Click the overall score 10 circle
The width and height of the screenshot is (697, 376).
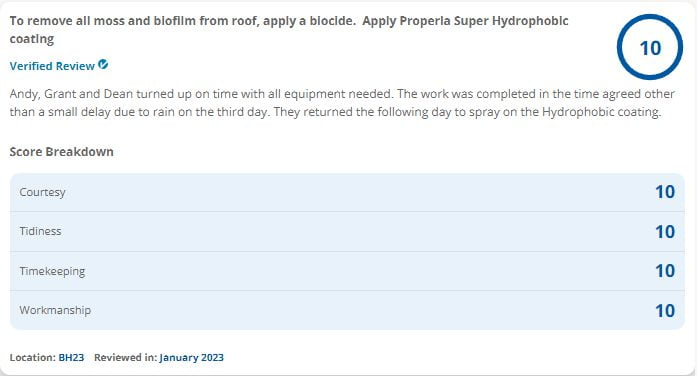pyautogui.click(x=650, y=48)
